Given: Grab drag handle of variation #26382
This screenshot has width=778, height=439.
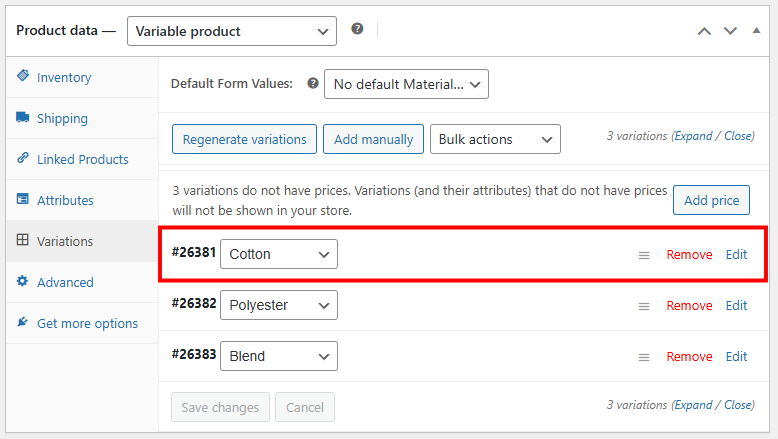Looking at the screenshot, I should pos(644,307).
